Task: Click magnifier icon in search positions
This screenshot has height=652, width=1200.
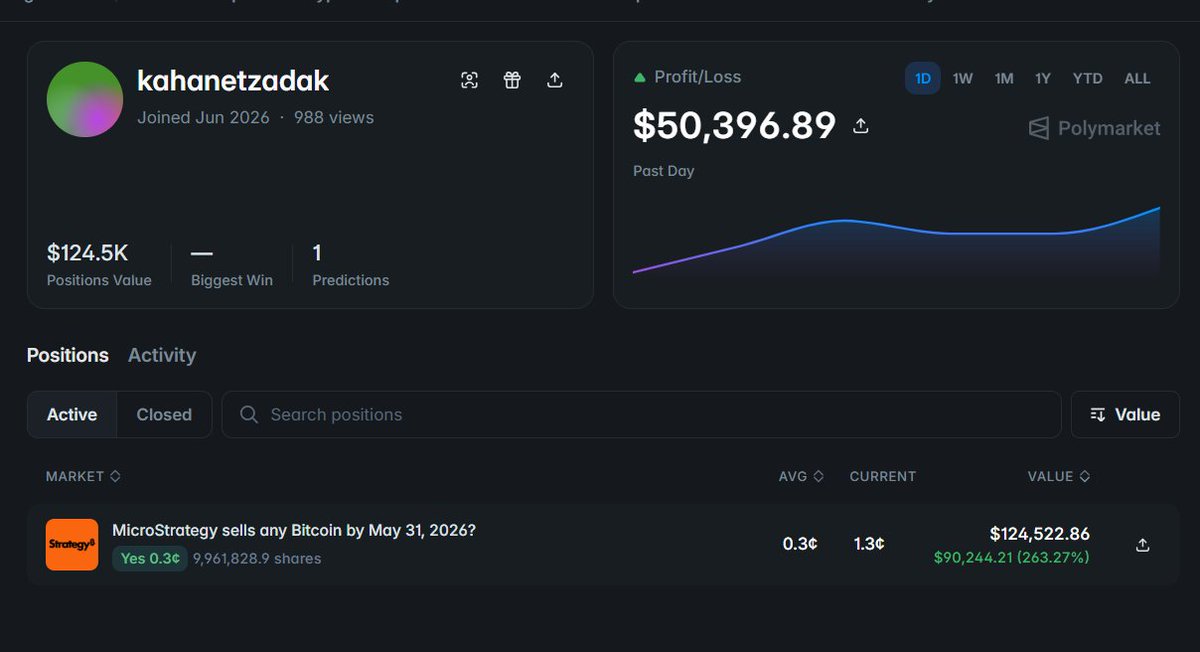Action: tap(250, 414)
